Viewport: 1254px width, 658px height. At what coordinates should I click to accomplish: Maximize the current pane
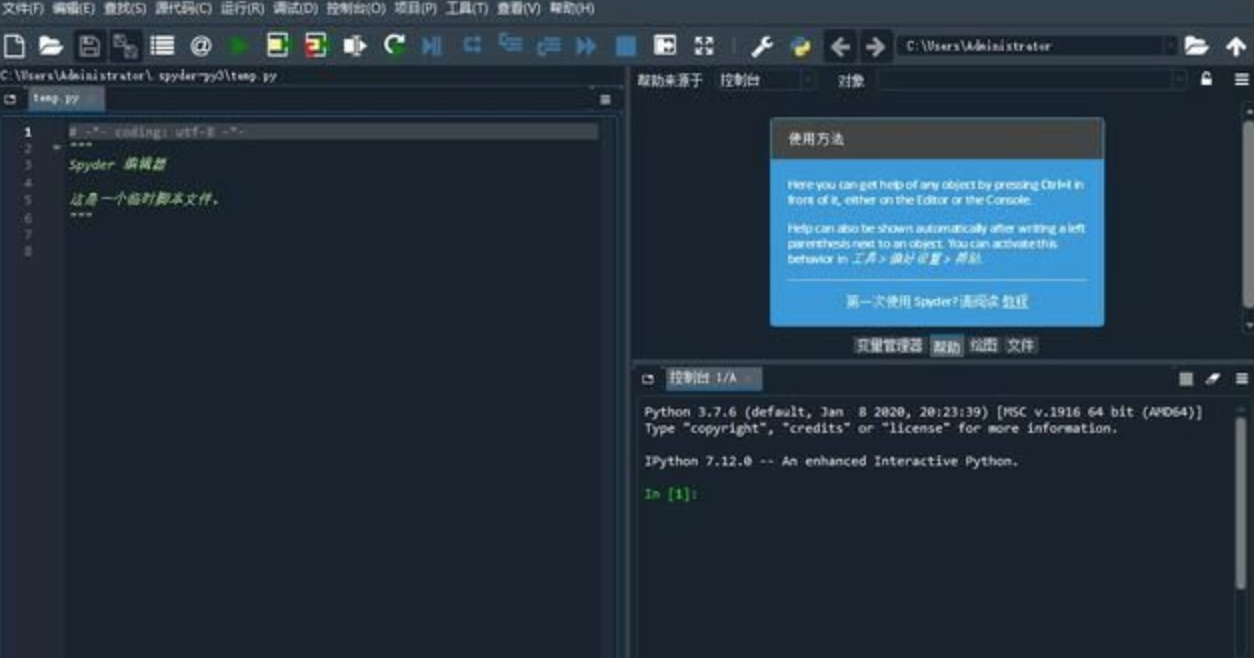pyautogui.click(x=665, y=45)
